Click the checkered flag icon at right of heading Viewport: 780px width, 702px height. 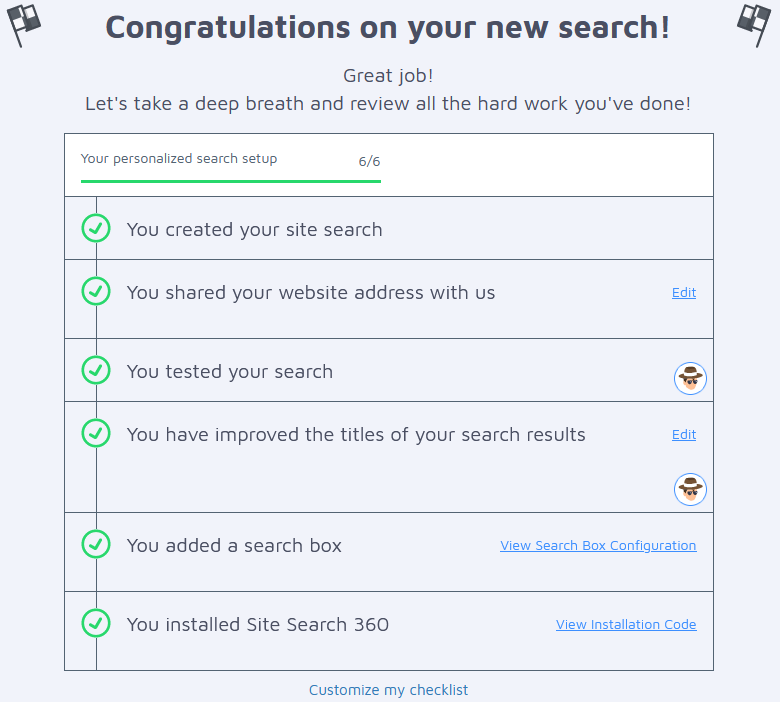[x=754, y=25]
